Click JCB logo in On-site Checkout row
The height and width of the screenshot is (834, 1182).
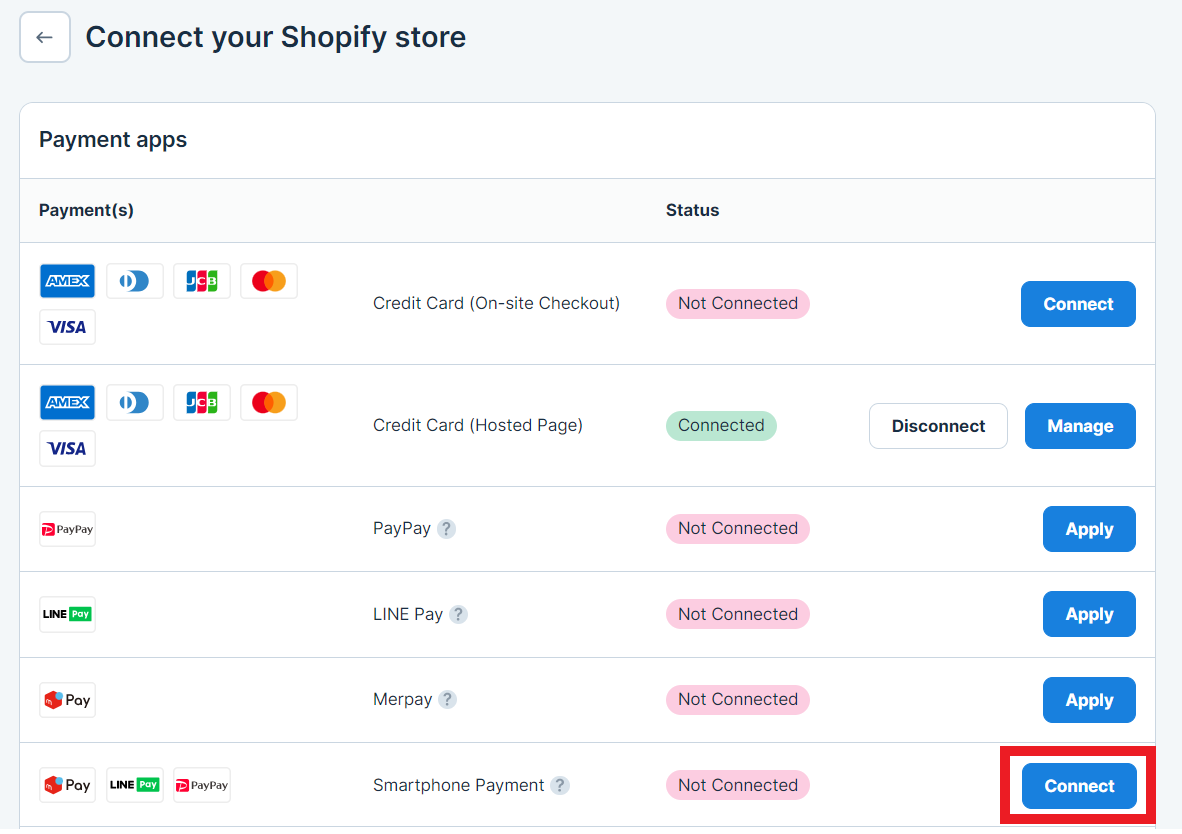pyautogui.click(x=201, y=281)
